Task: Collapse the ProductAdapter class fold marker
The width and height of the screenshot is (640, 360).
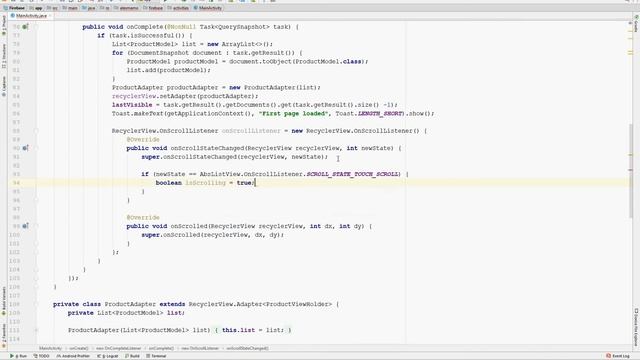Action: [x=36, y=304]
